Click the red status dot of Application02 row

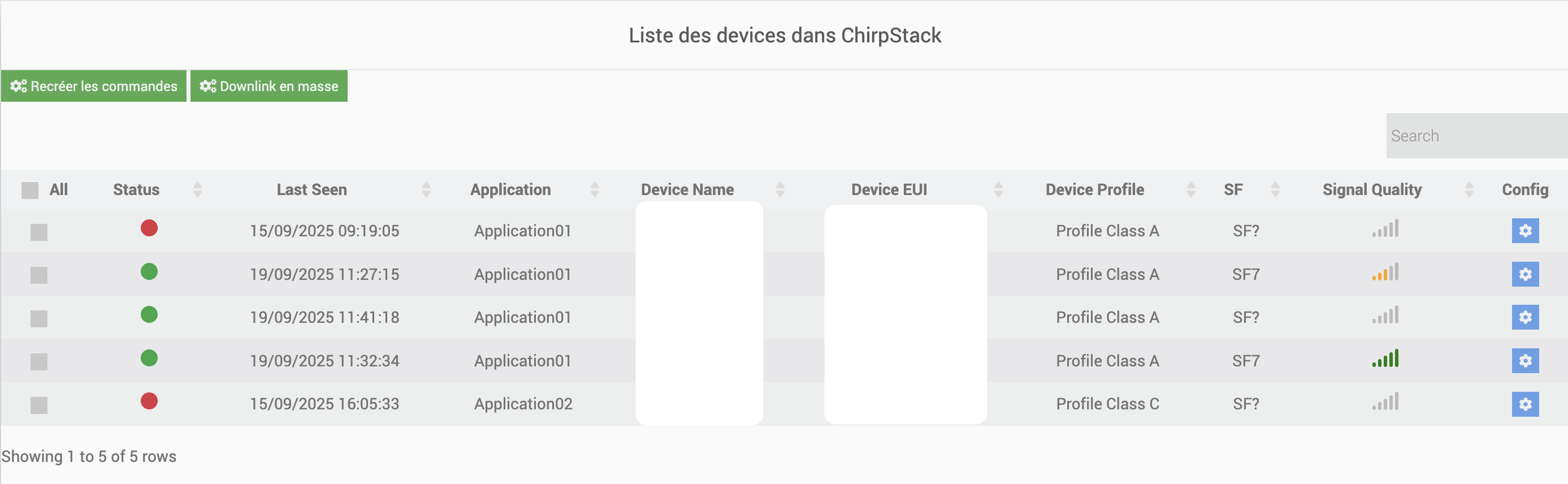[149, 401]
